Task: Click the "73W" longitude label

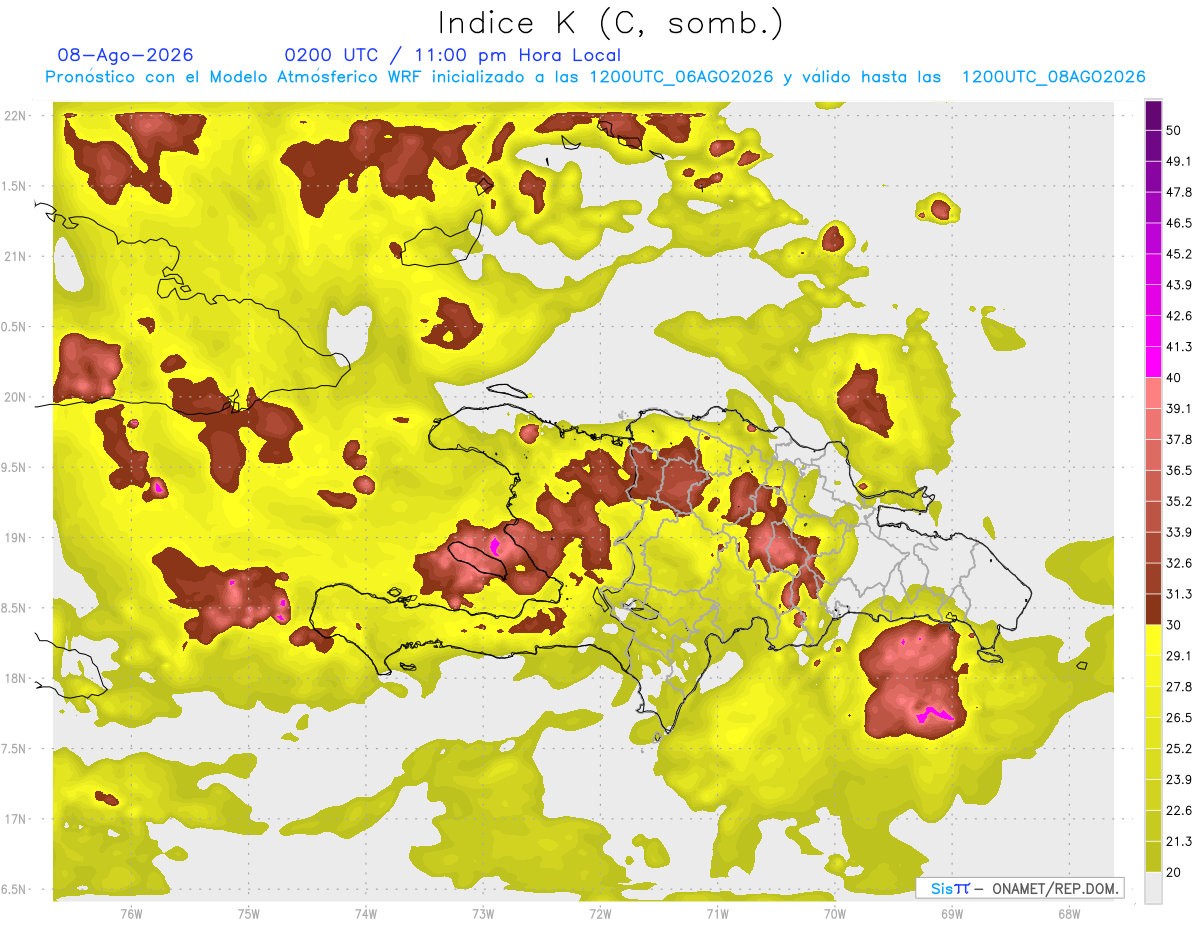Action: [483, 913]
